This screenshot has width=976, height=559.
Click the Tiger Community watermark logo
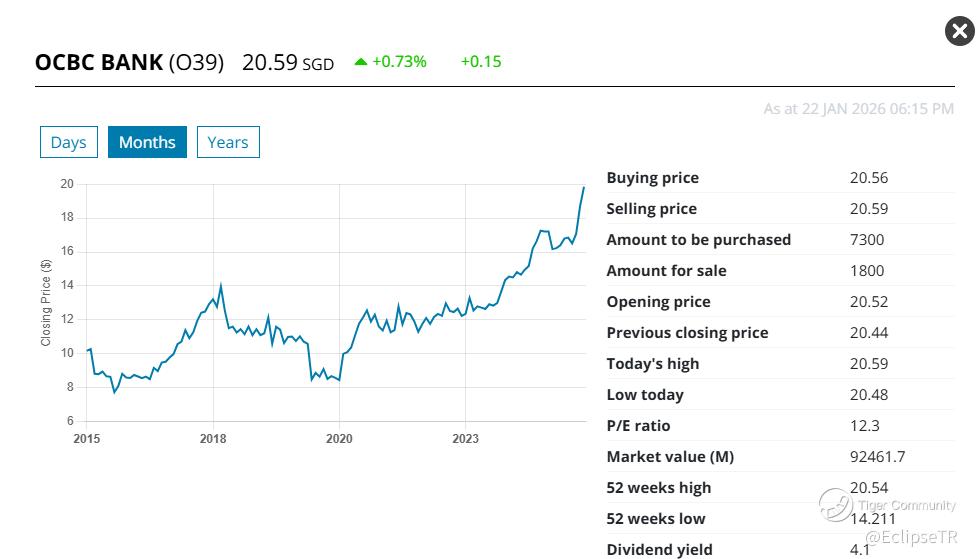835,504
